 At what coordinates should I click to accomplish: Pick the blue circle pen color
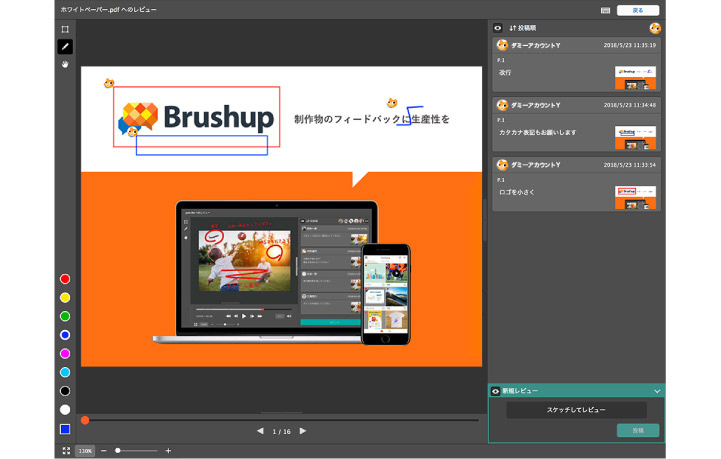click(x=65, y=335)
